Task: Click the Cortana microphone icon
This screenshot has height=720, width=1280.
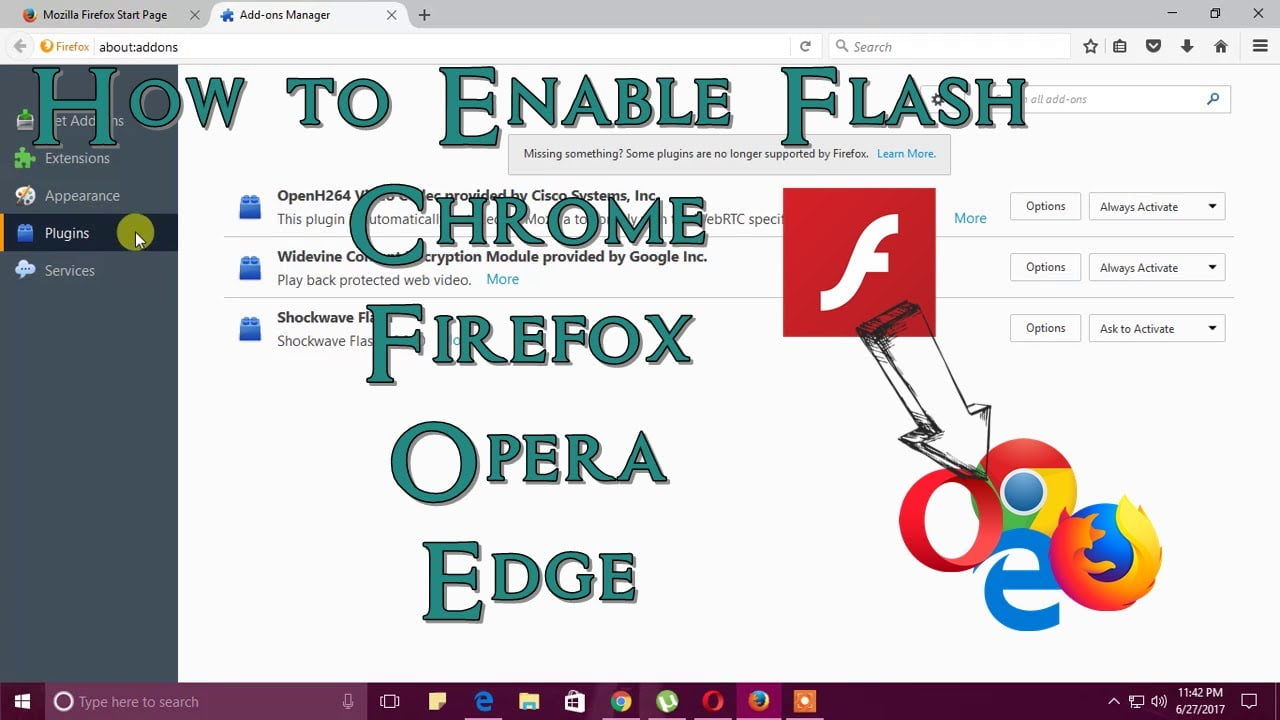Action: click(x=348, y=701)
